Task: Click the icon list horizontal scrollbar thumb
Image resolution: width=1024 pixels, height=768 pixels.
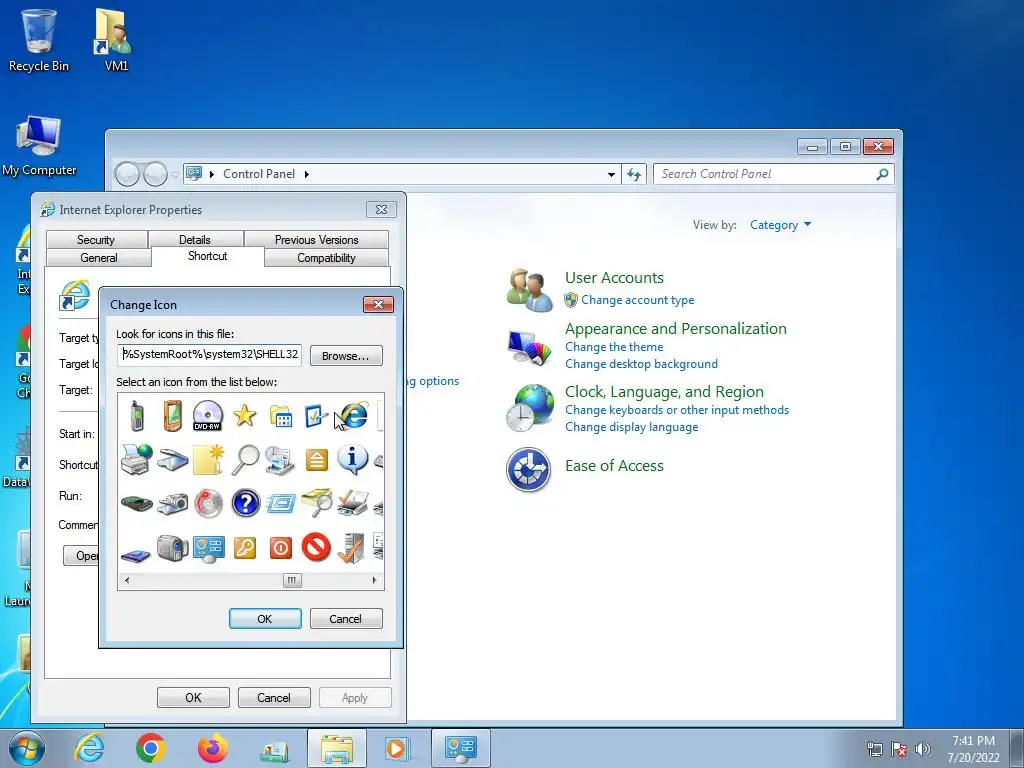Action: coord(292,580)
